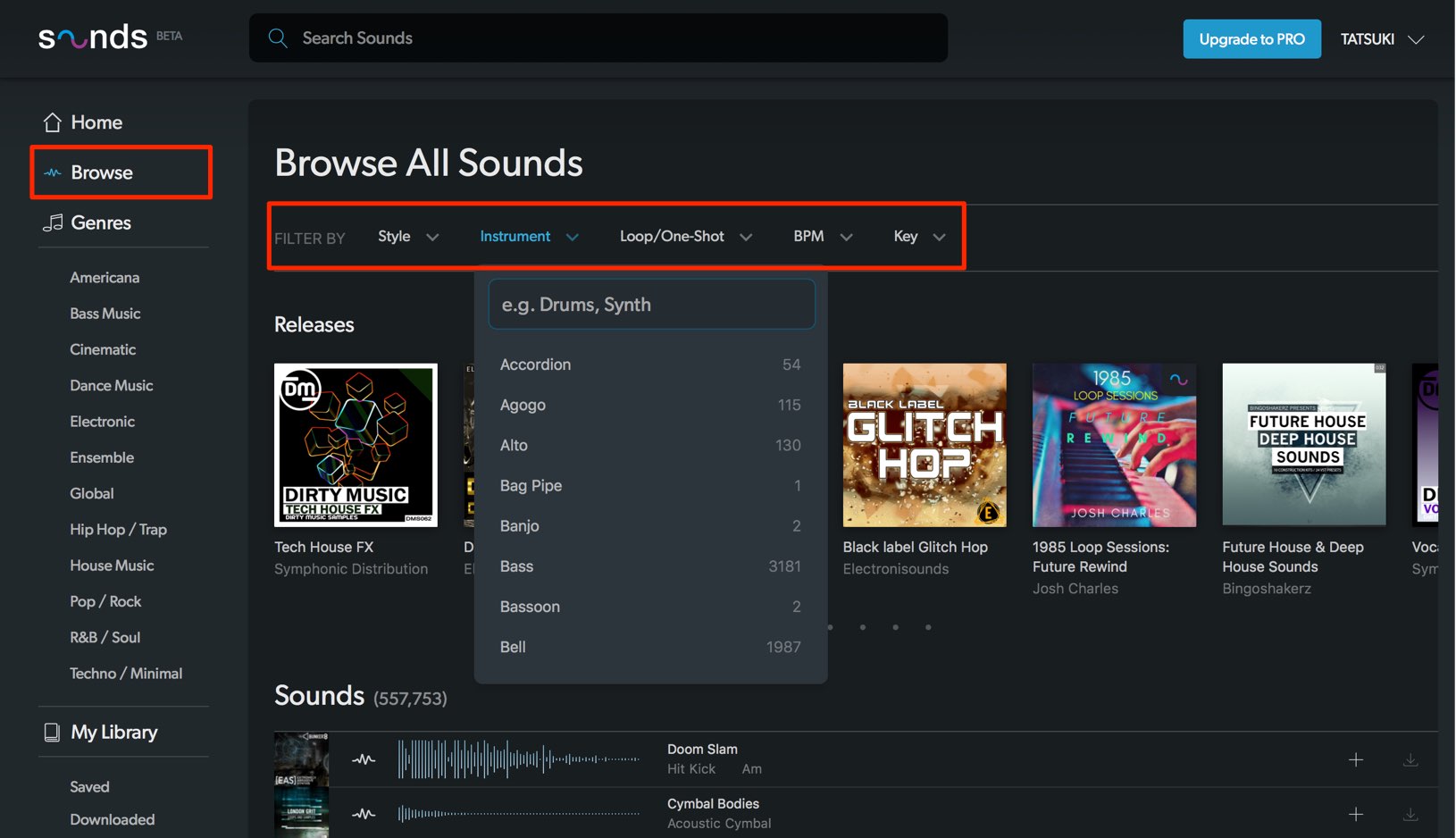Open the Browse section
1456x838 pixels.
point(102,172)
